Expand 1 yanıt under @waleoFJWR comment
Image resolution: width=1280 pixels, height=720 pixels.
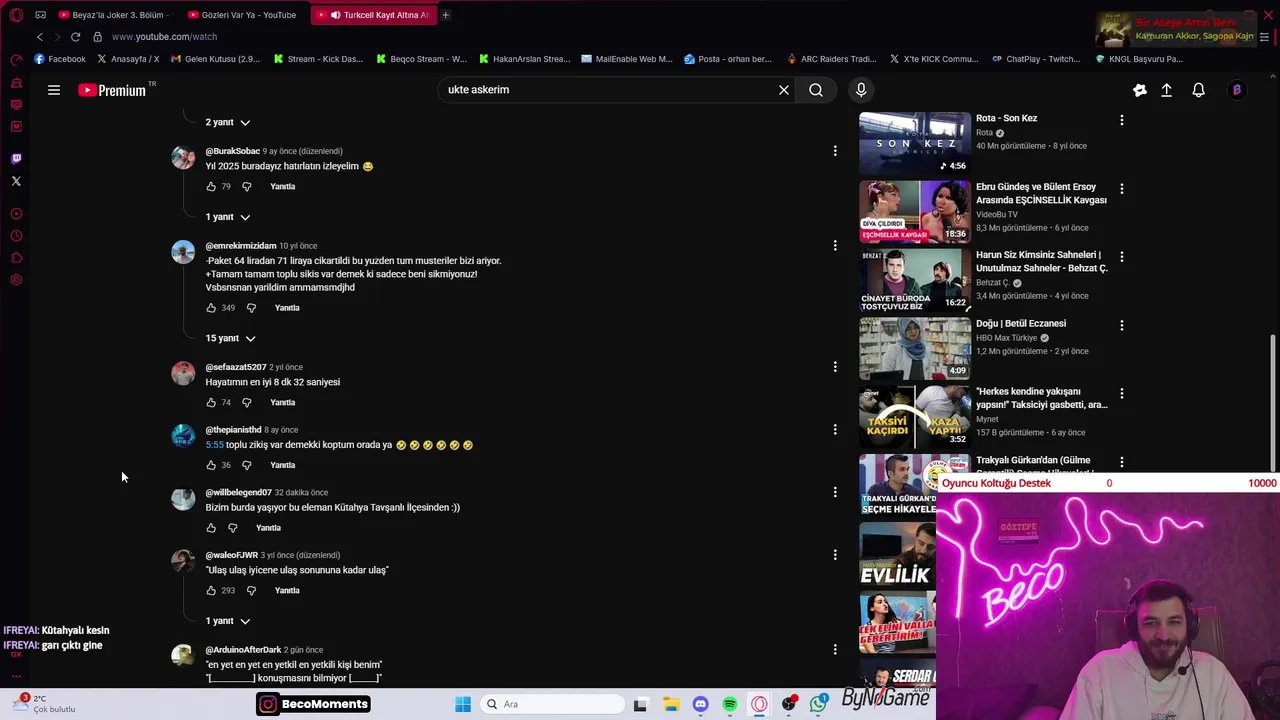pyautogui.click(x=228, y=621)
